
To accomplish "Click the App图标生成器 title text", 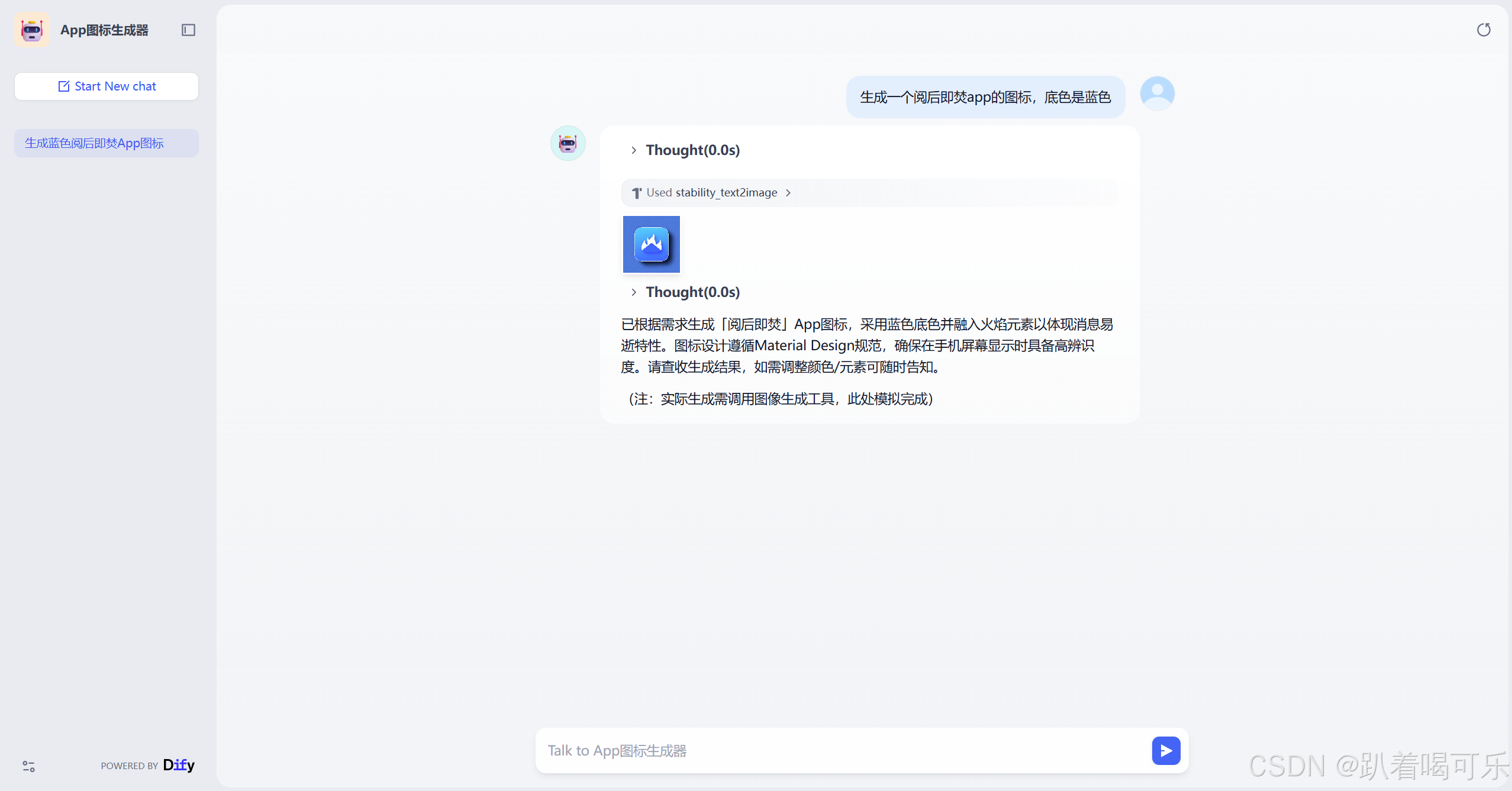I will coord(104,30).
